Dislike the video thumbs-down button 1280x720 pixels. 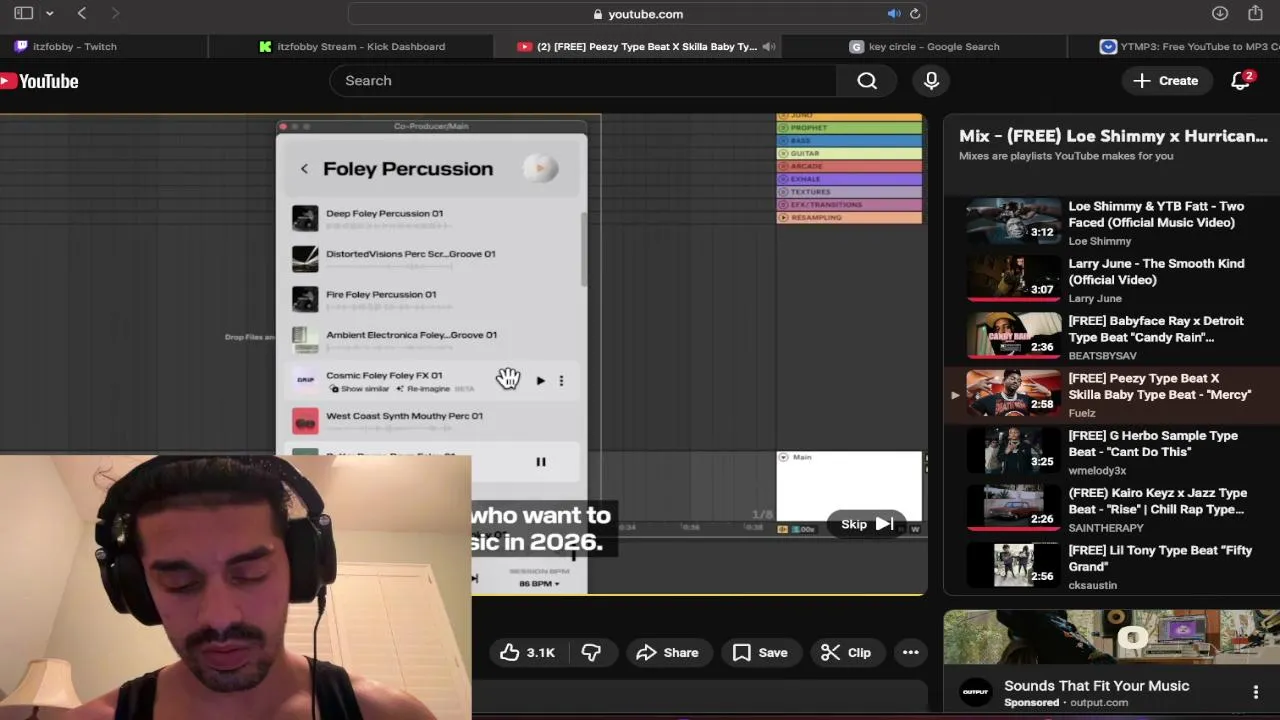(x=591, y=652)
